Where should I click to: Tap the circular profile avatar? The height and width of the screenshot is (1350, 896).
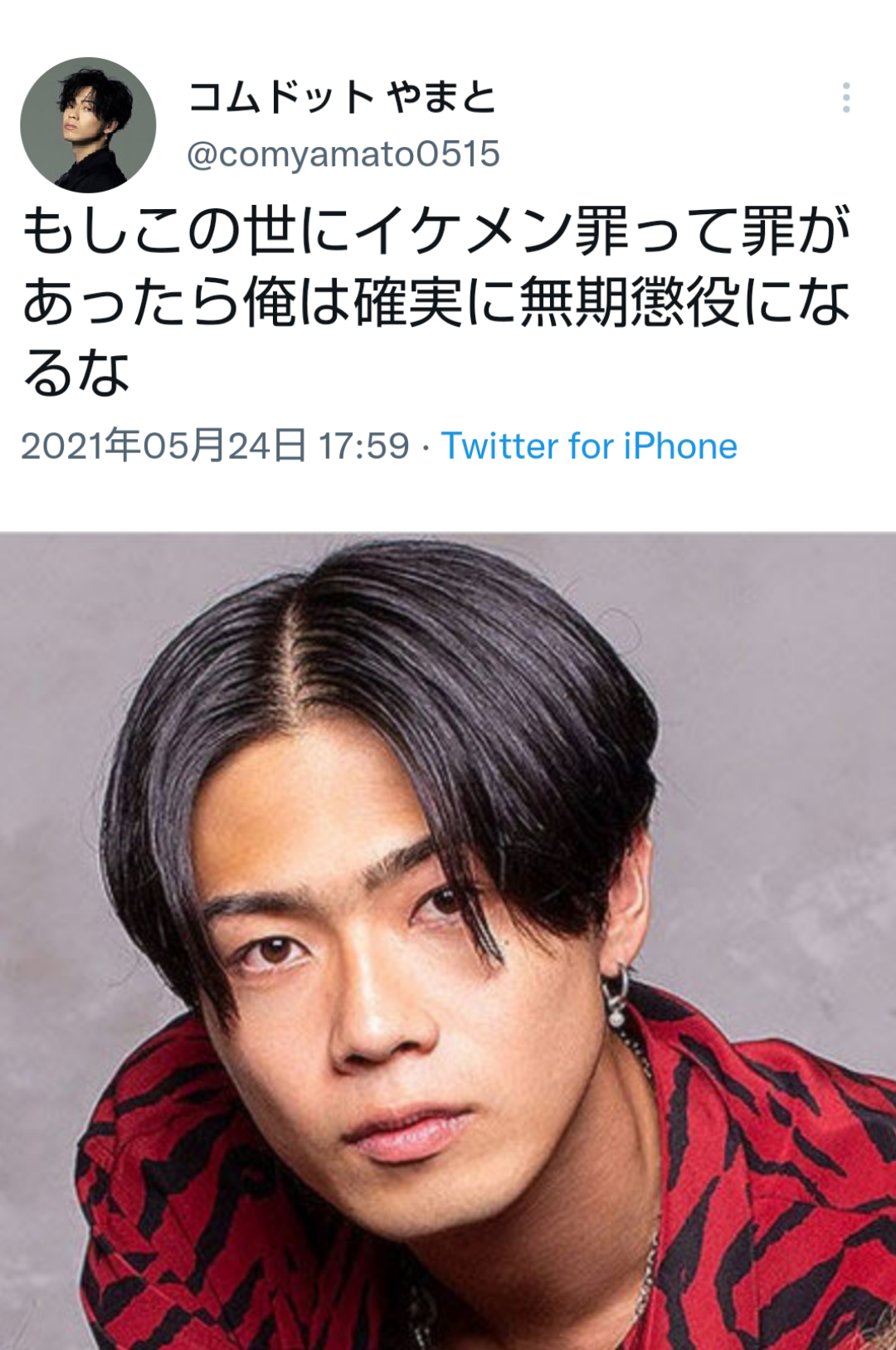point(88,124)
